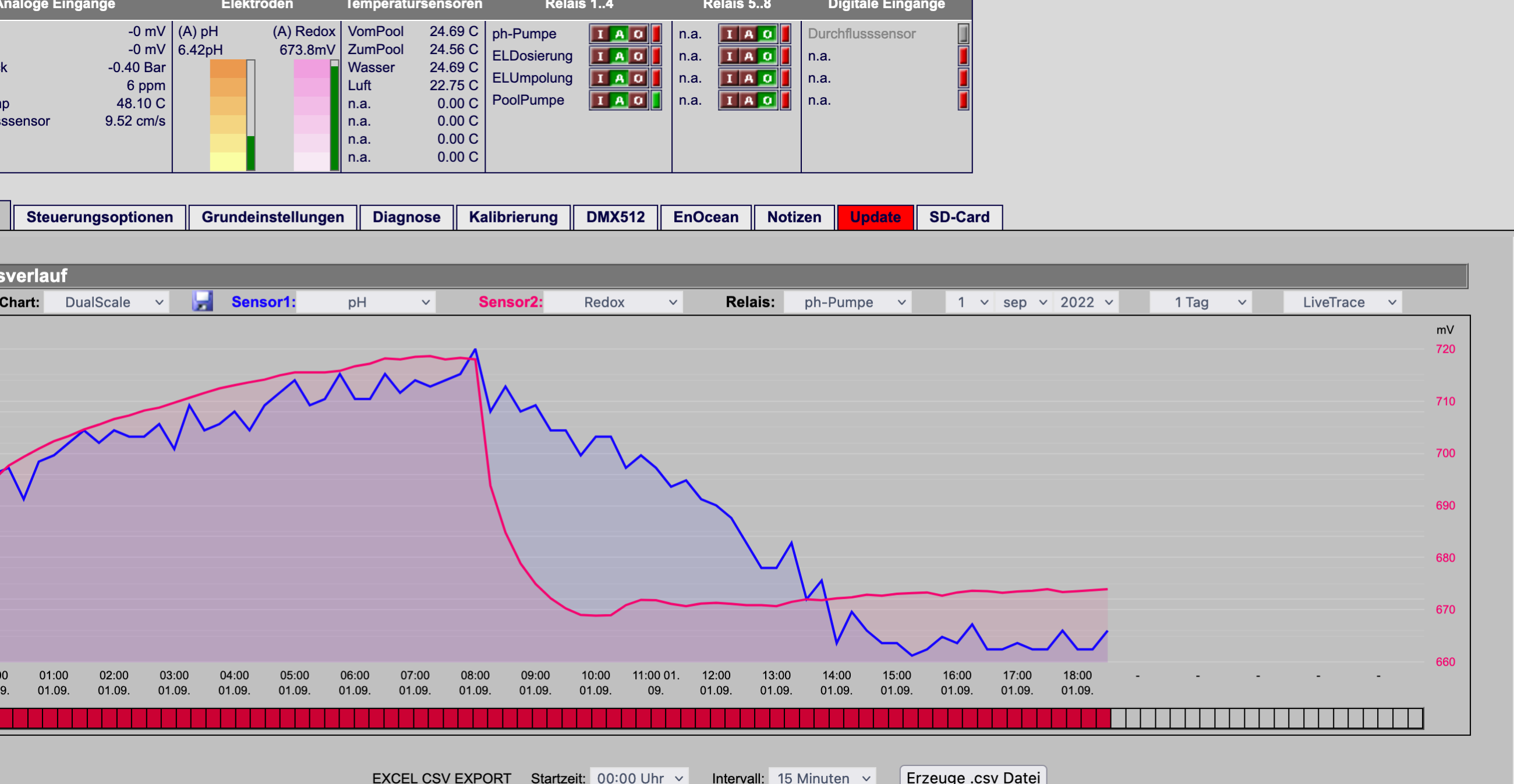Switch to the EnOcean tab
The width and height of the screenshot is (1514, 784).
point(706,217)
